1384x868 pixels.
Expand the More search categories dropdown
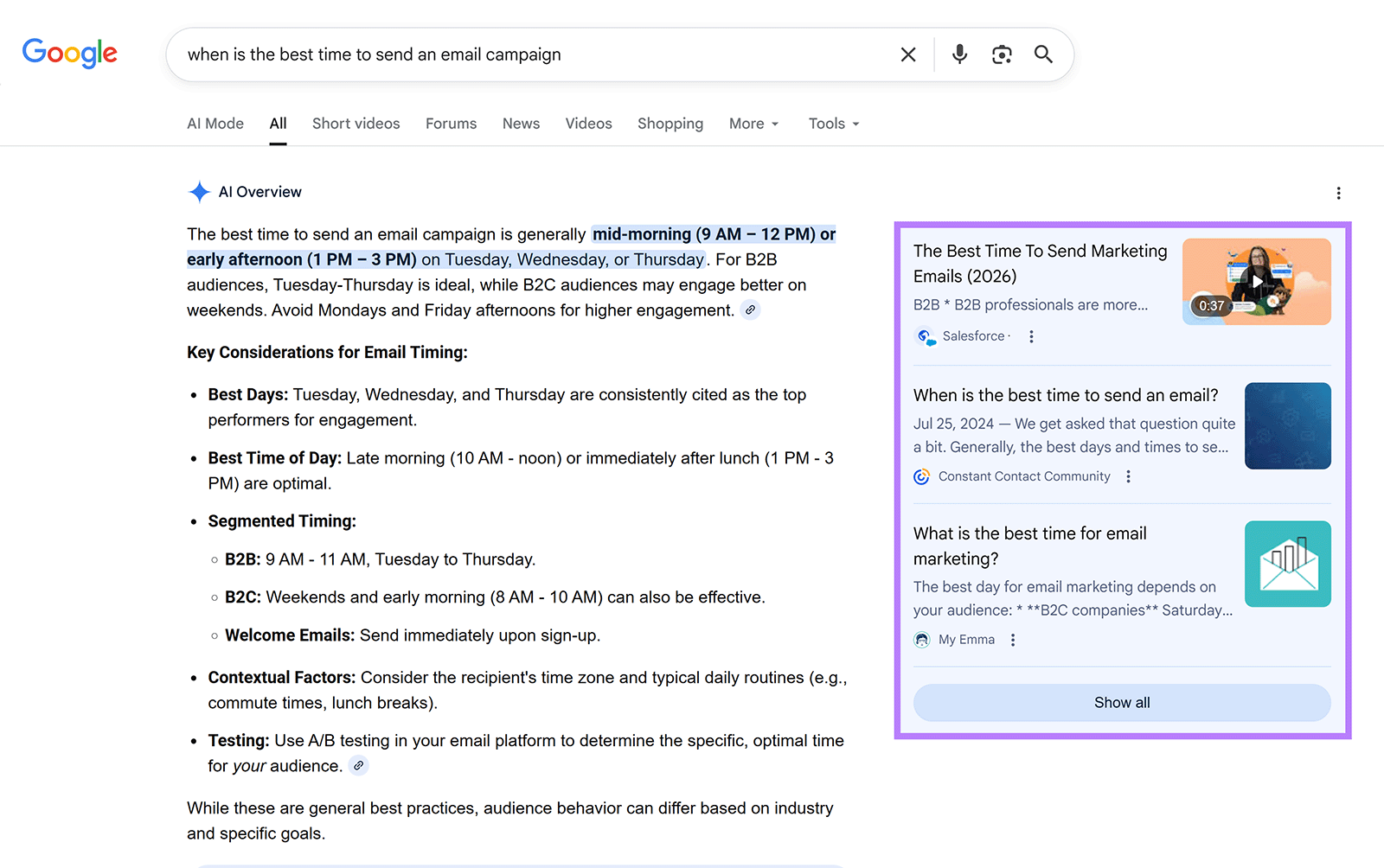753,123
